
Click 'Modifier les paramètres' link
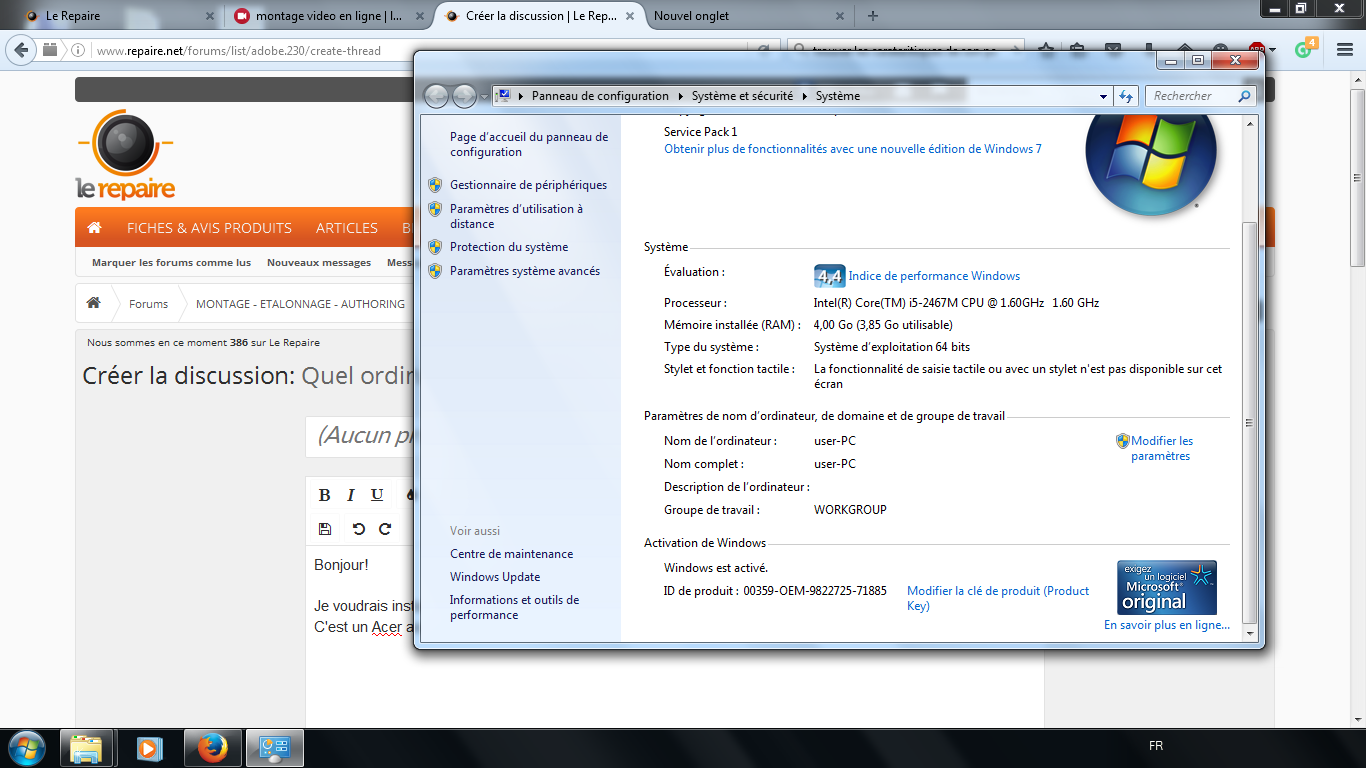pos(1162,448)
